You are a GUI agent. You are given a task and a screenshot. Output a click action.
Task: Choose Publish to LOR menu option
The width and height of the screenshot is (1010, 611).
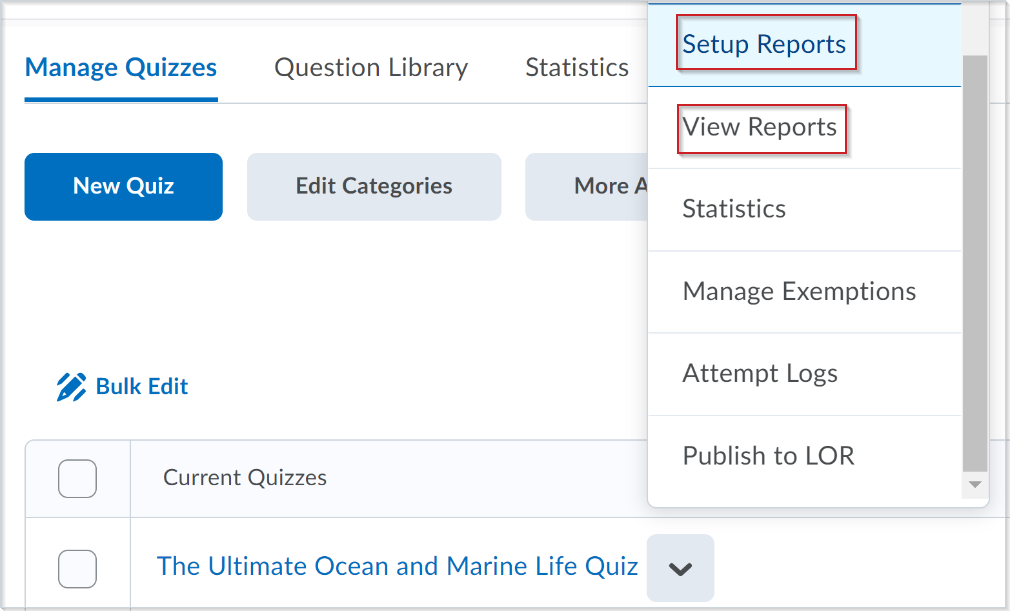point(768,456)
